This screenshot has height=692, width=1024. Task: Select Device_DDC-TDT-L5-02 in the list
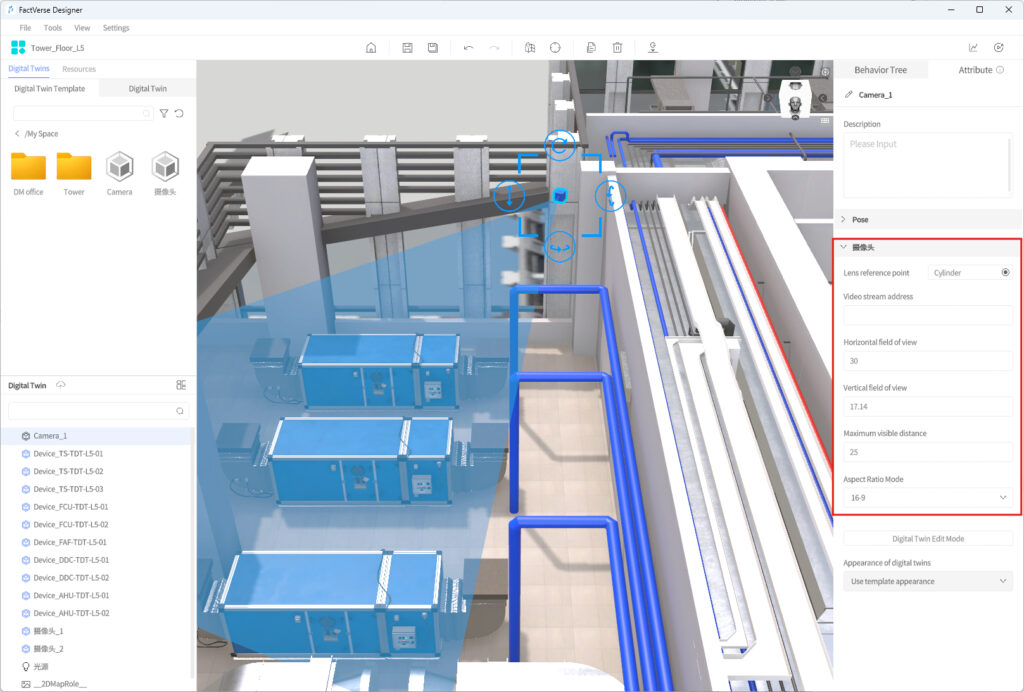tap(97, 578)
